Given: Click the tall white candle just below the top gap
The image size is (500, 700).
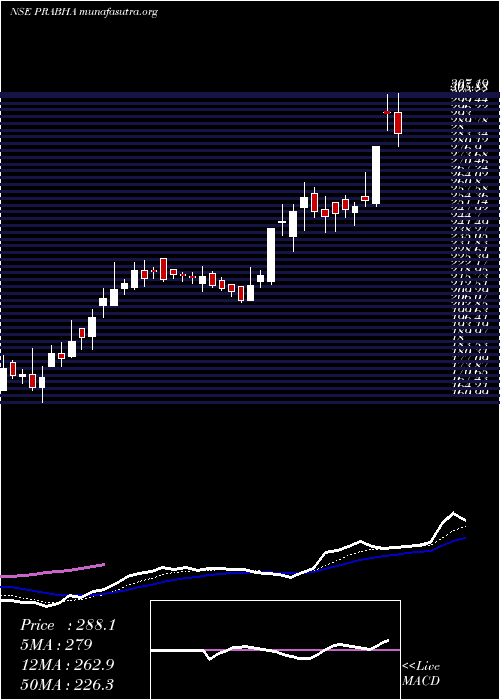Looking at the screenshot, I should pyautogui.click(x=376, y=175).
